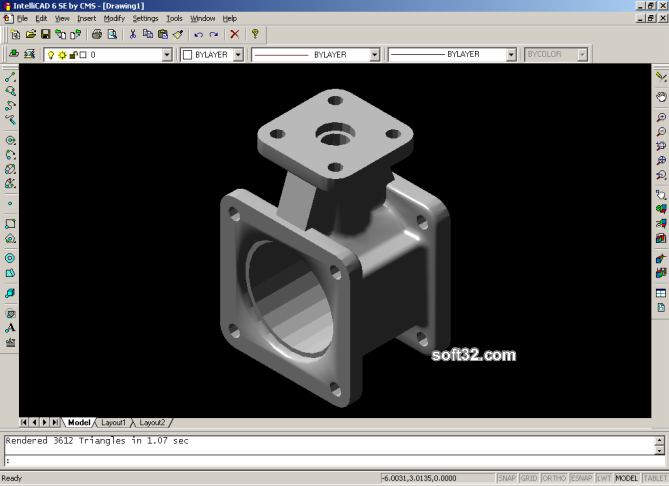
Task: Toggle LWT lineweight display in status bar
Action: (x=604, y=478)
